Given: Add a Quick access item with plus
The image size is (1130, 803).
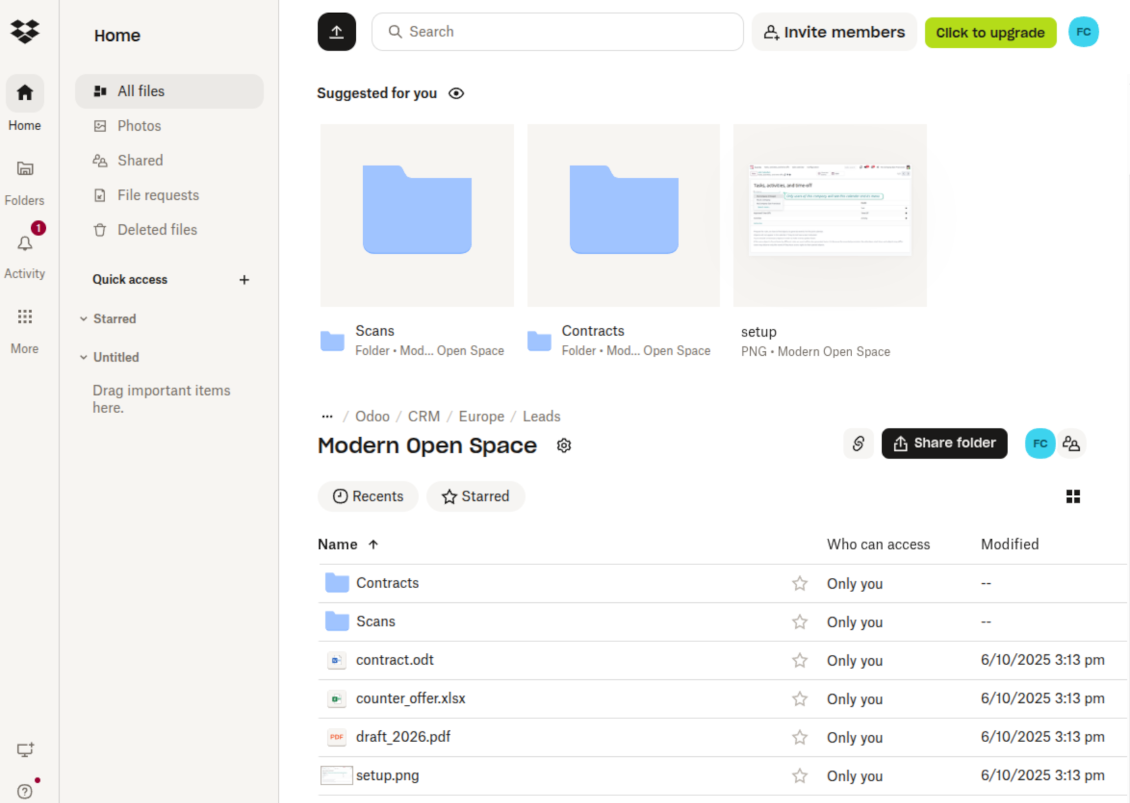Looking at the screenshot, I should coord(244,280).
